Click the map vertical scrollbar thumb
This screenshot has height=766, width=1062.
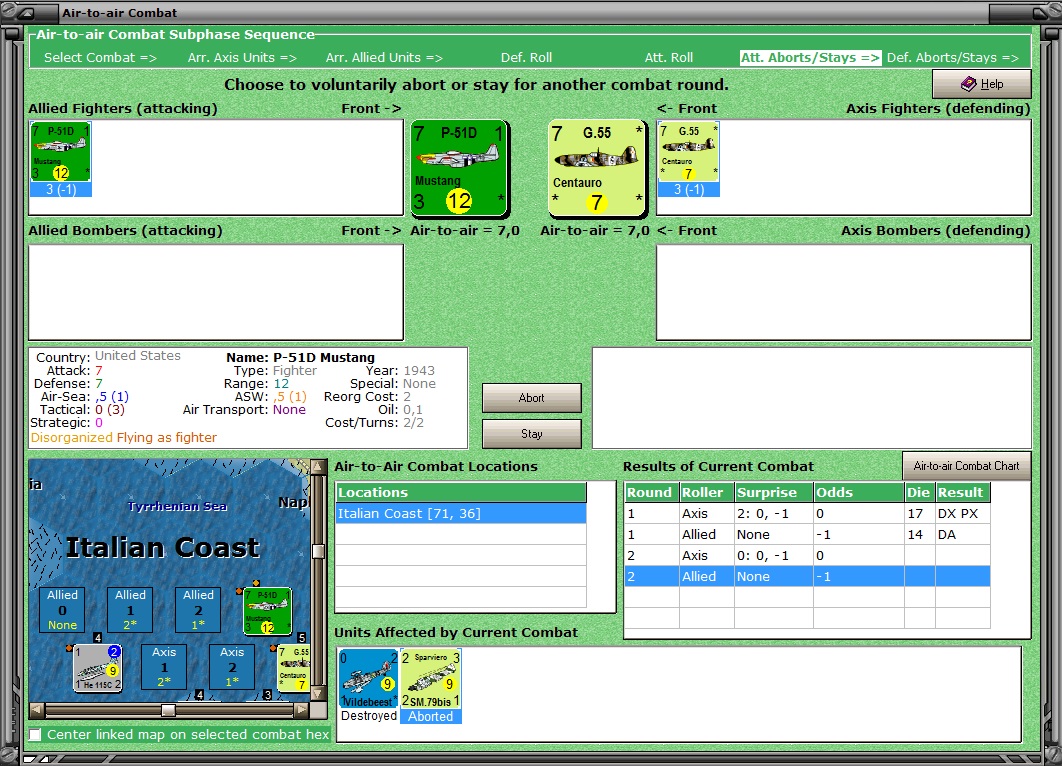(318, 551)
